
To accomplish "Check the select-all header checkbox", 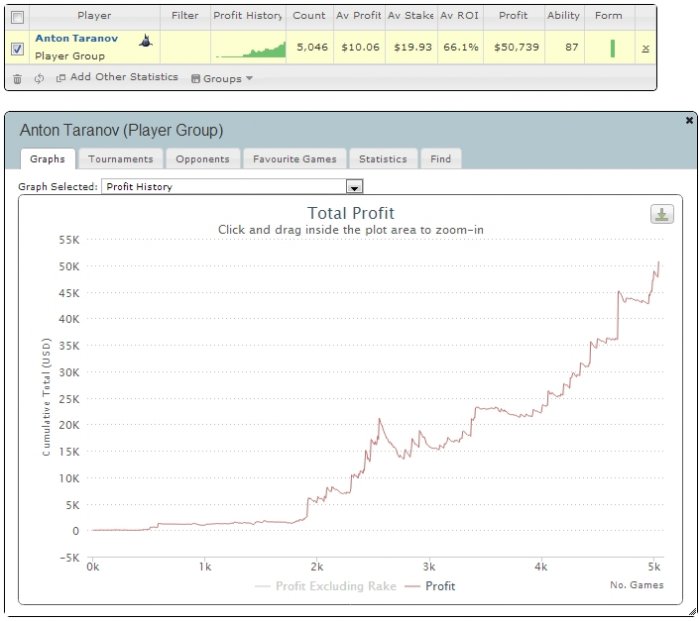I will point(17,17).
